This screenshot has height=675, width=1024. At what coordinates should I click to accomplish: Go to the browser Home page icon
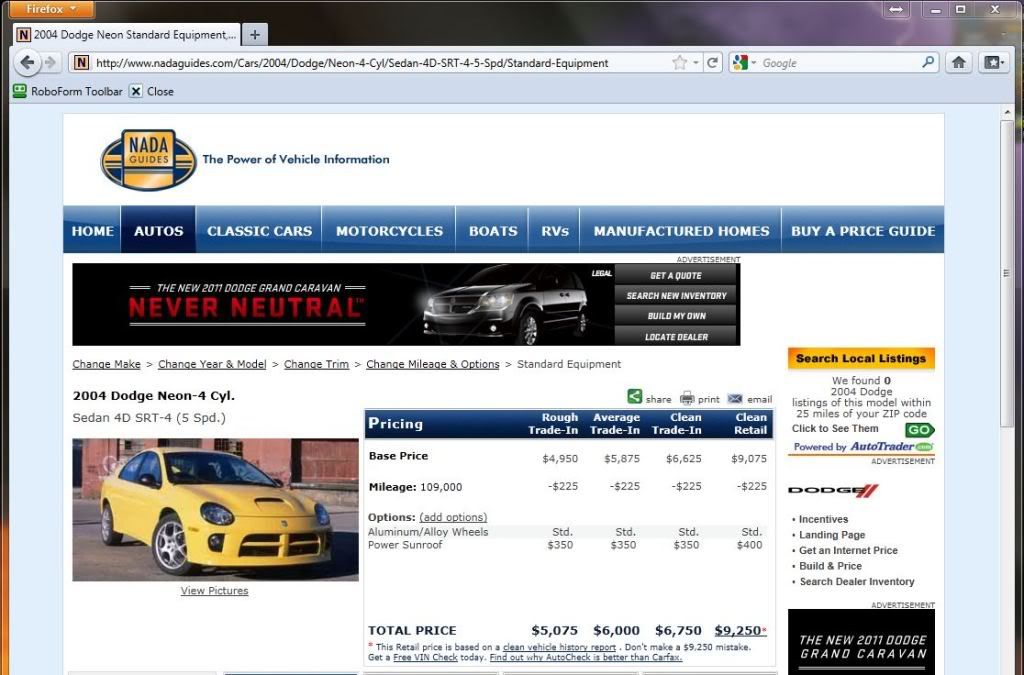click(959, 63)
